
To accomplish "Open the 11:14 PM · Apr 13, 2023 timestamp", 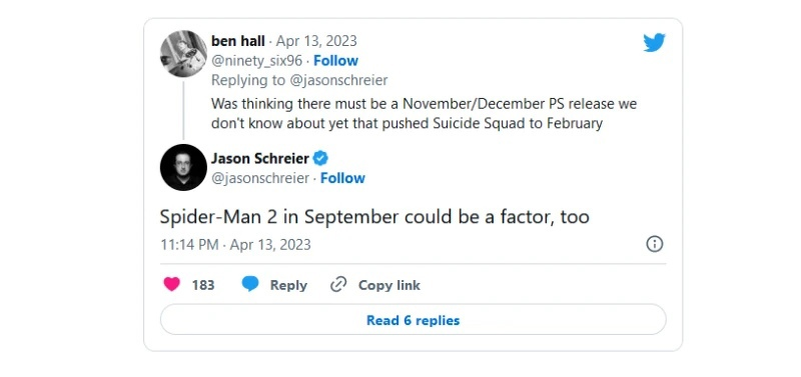I will point(235,245).
